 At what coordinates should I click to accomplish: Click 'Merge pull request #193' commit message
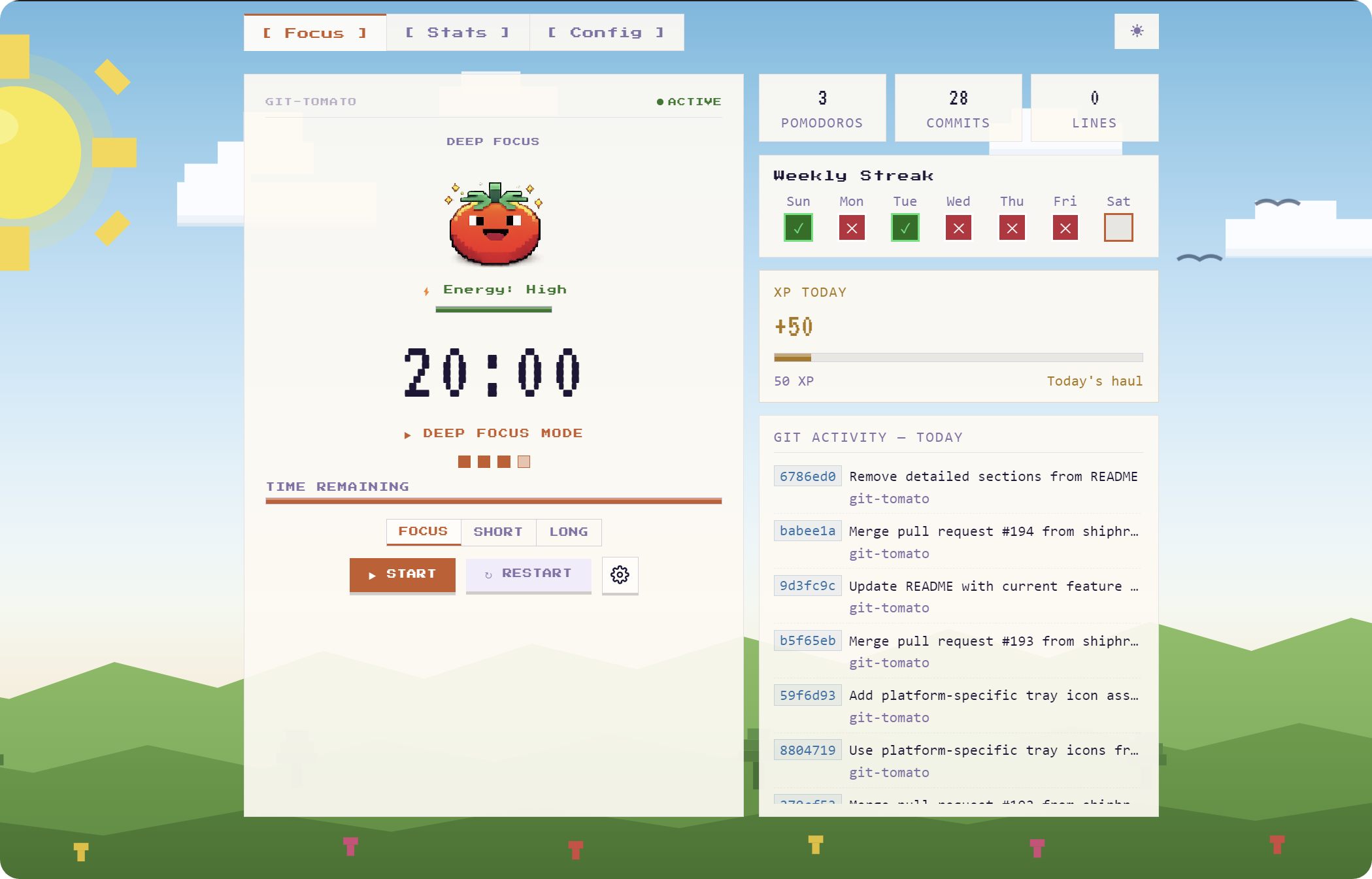click(x=994, y=641)
